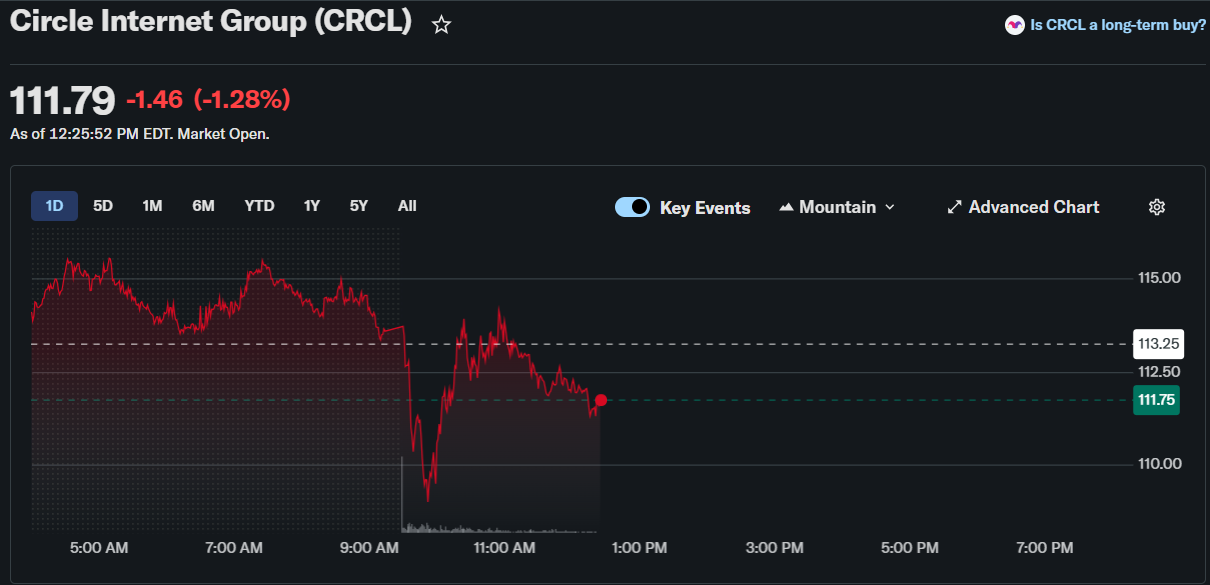
Task: Click the 112.50 axis label
Action: click(x=1160, y=372)
